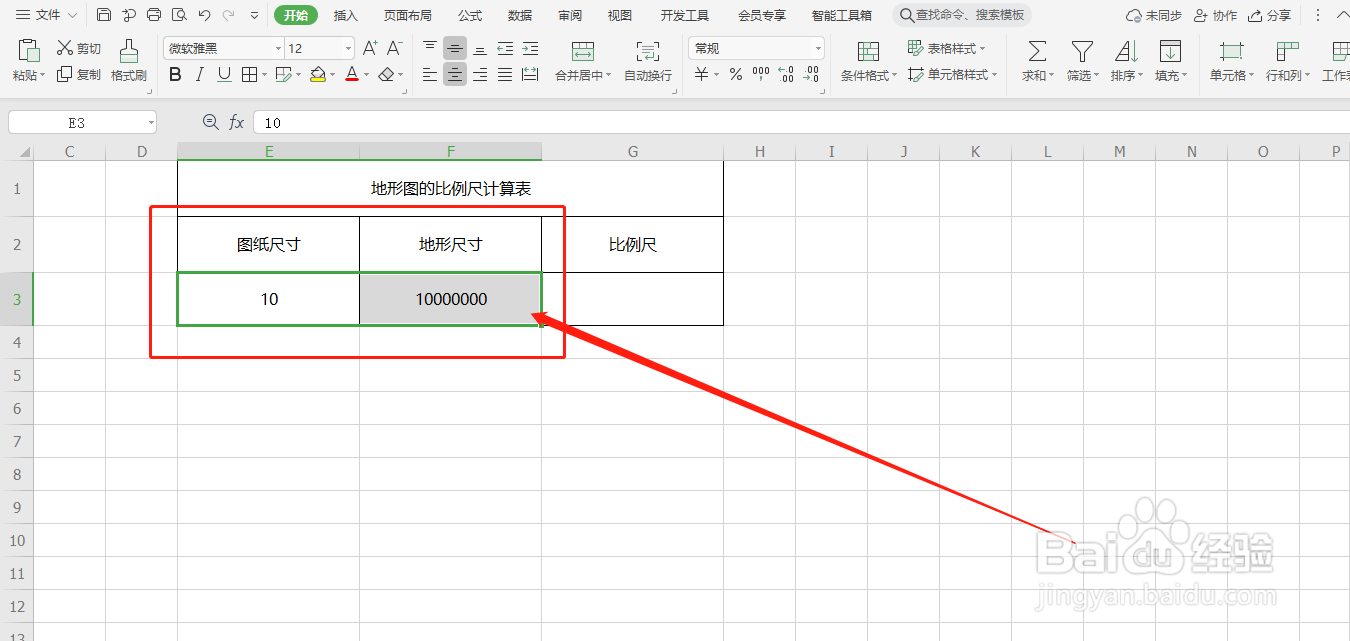1350x641 pixels.
Task: Copy selection with 复制
Action: click(x=79, y=74)
